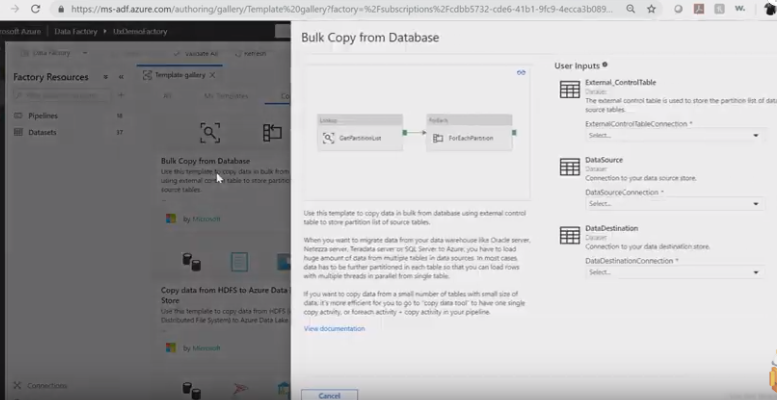777x400 pixels.
Task: Click the Microsoft logo on HDFS card
Action: 171,348
